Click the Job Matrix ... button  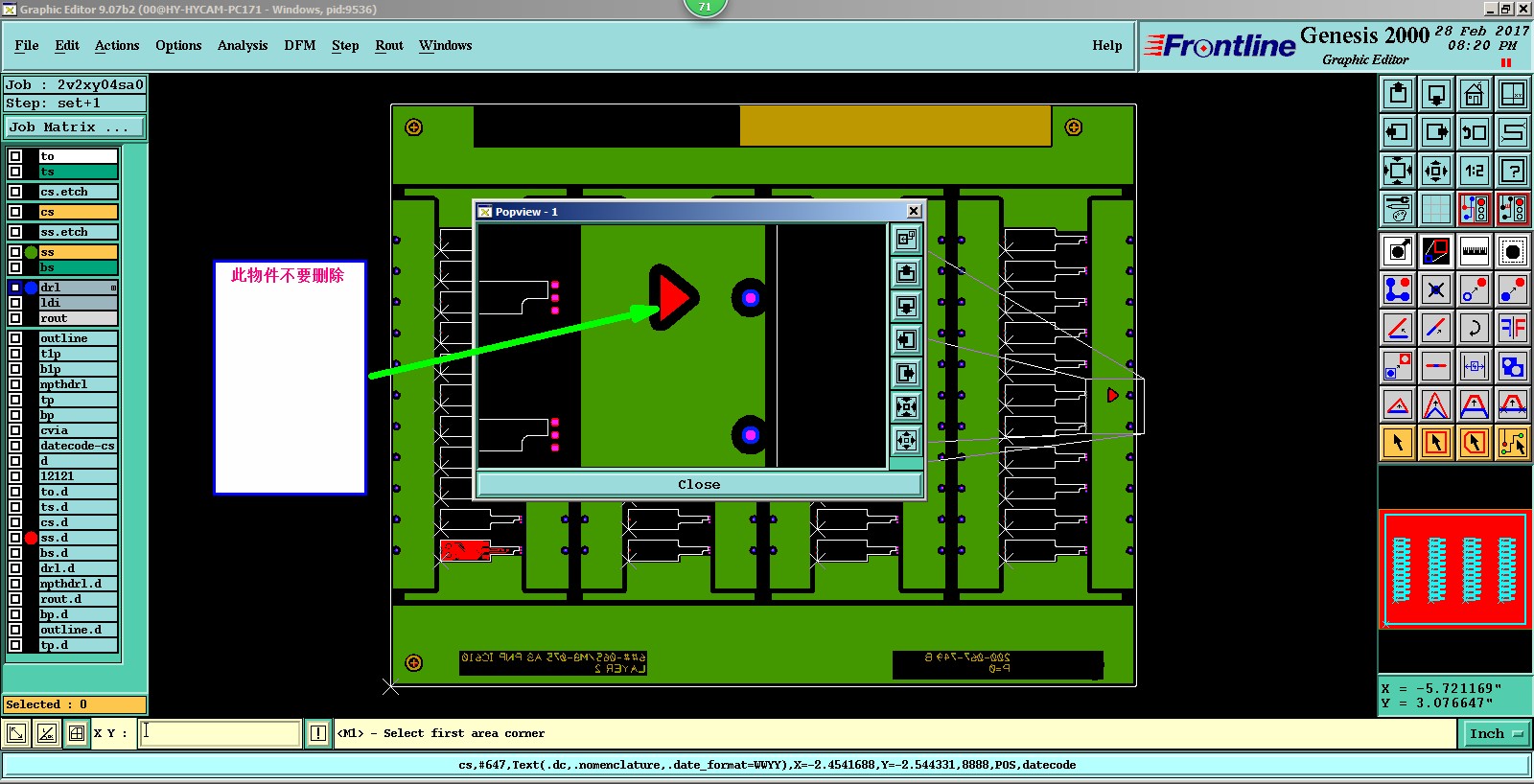[75, 127]
